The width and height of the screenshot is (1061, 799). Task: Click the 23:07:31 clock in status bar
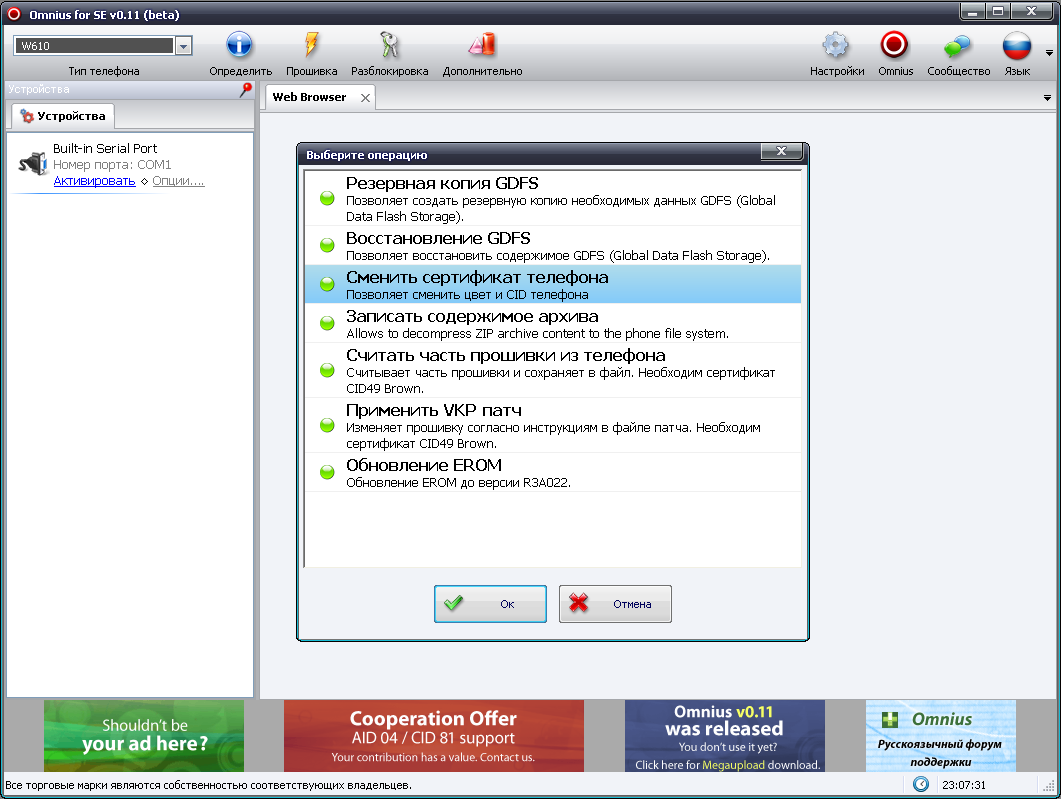[x=964, y=785]
